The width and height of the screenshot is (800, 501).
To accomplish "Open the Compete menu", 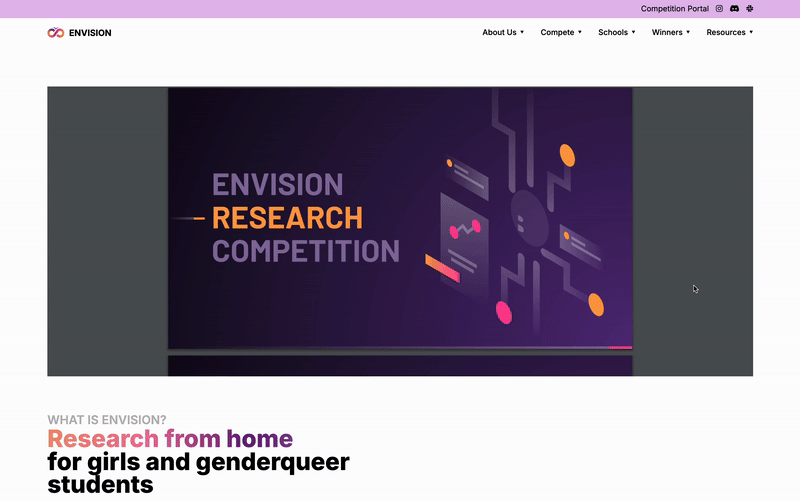I will 557,32.
